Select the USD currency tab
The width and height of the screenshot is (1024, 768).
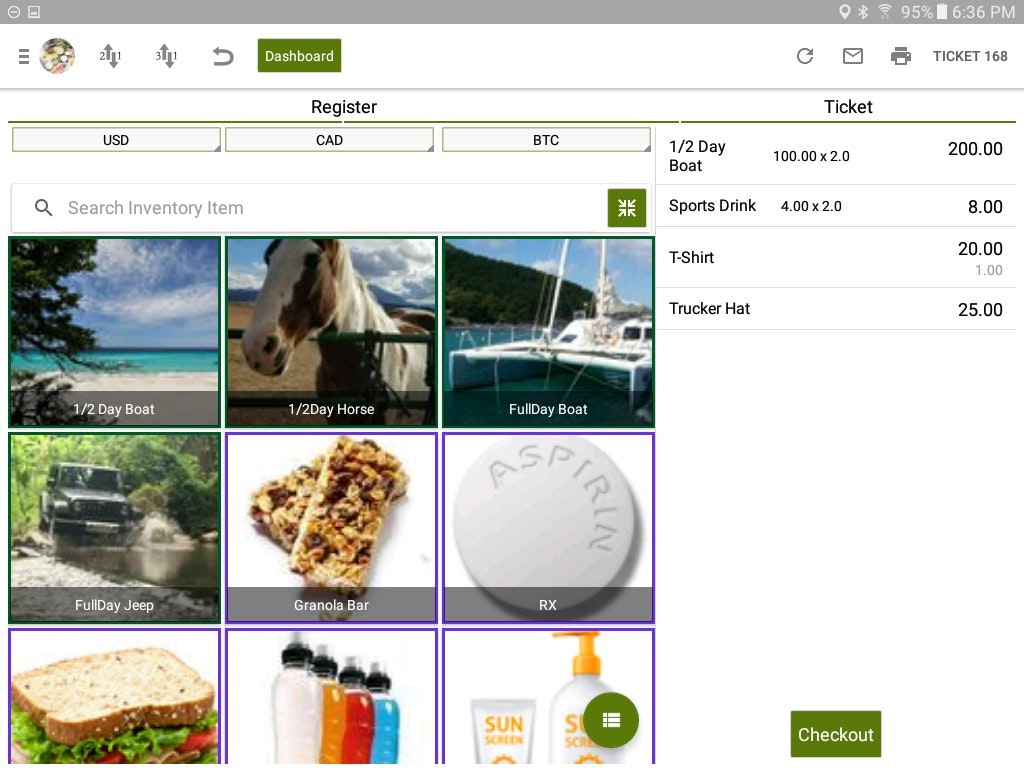[x=115, y=139]
